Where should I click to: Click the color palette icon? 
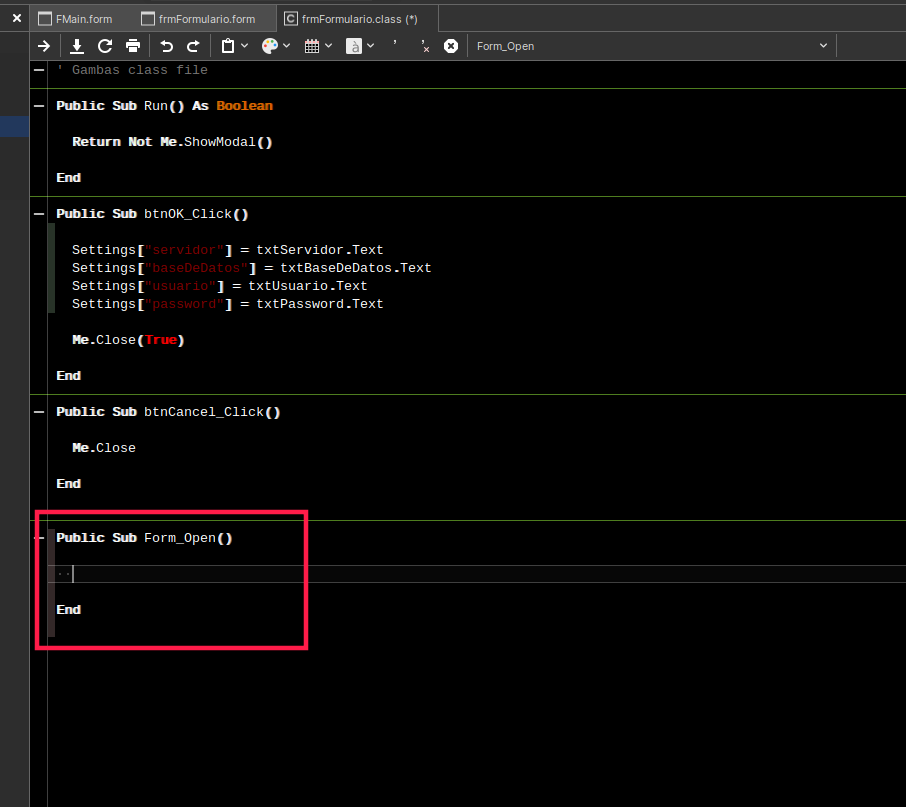[x=270, y=46]
